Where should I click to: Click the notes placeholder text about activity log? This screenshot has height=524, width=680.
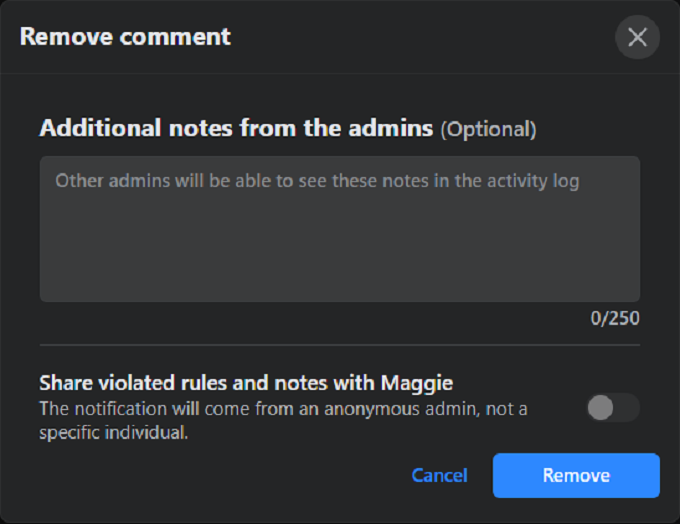[x=317, y=181]
